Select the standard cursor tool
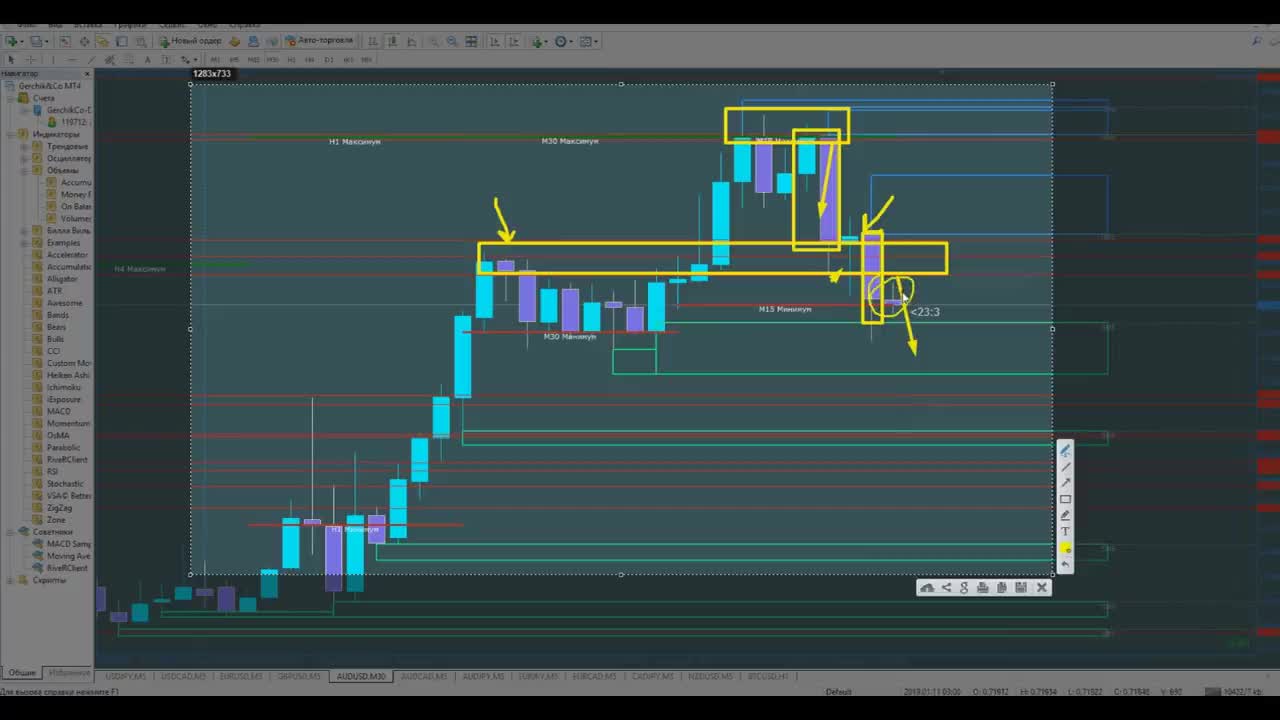1280x720 pixels. [11, 60]
